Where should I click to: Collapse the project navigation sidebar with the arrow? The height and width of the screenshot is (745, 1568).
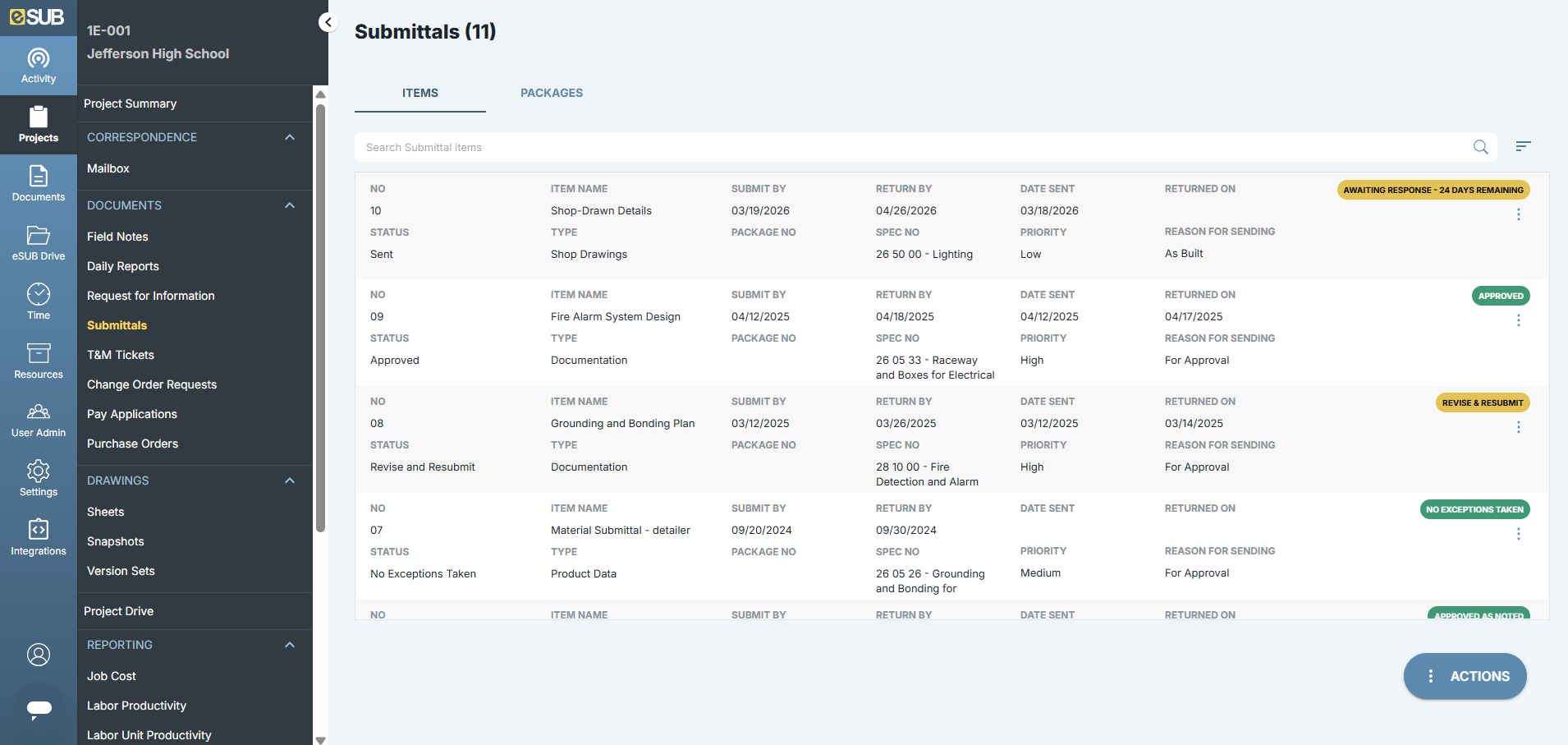pos(328,22)
